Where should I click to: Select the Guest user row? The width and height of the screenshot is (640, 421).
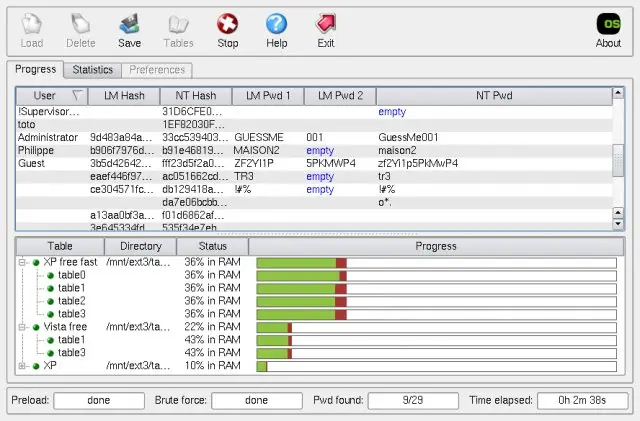pyautogui.click(x=314, y=164)
